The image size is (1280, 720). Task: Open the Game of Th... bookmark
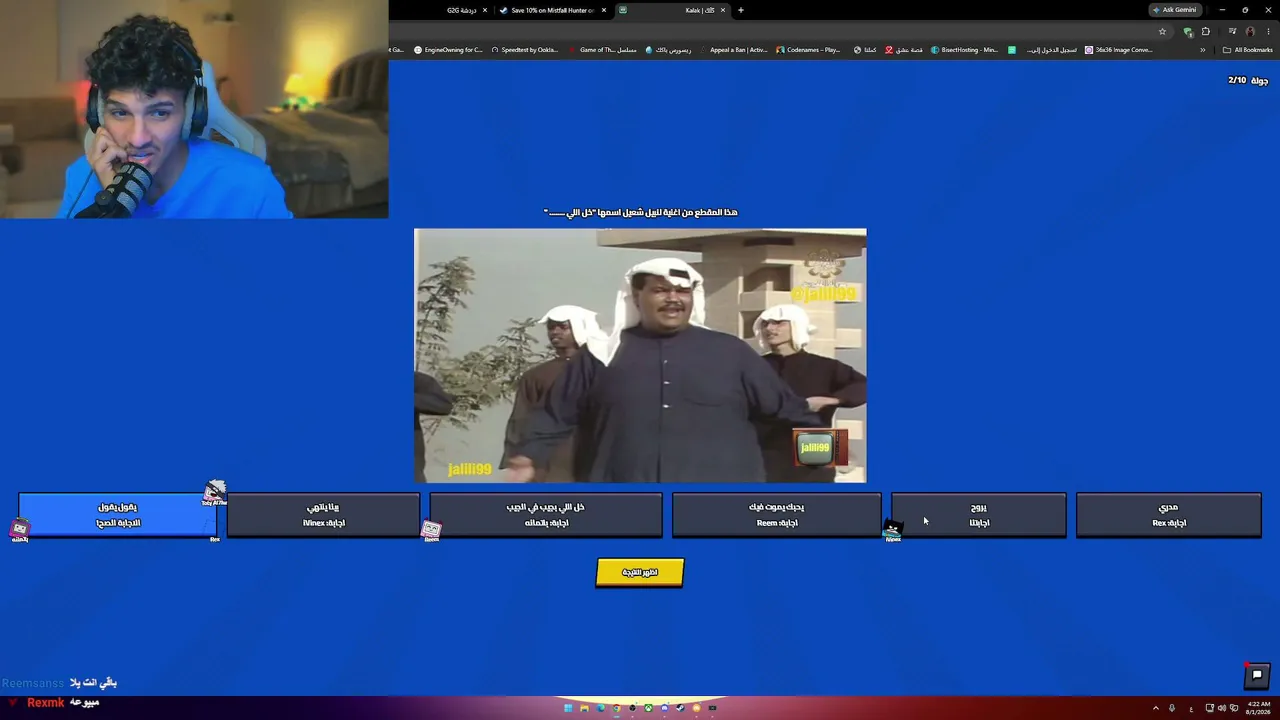pos(603,50)
